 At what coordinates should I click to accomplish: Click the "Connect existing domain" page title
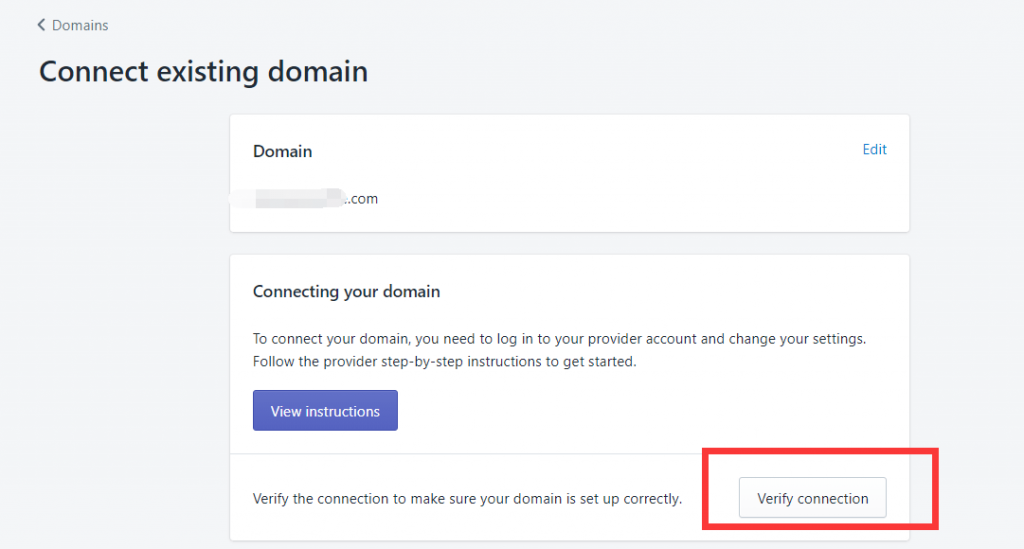tap(203, 72)
